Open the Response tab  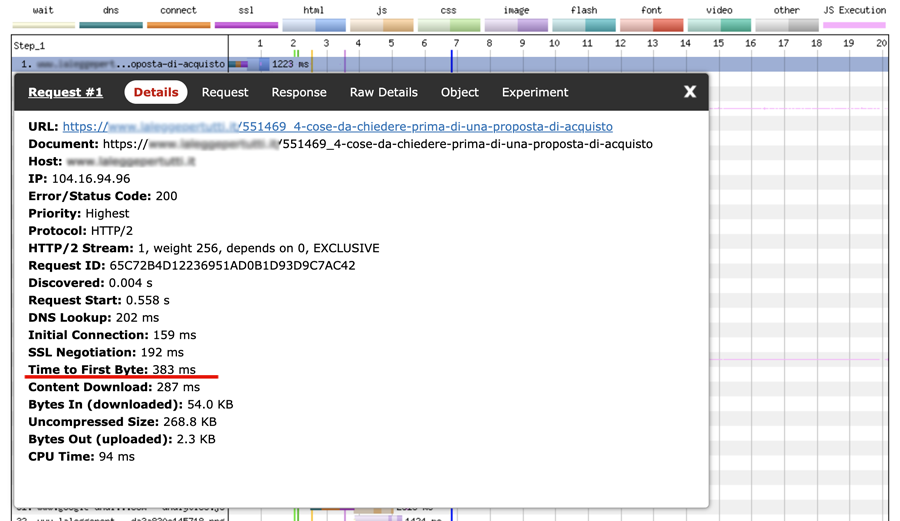point(299,92)
